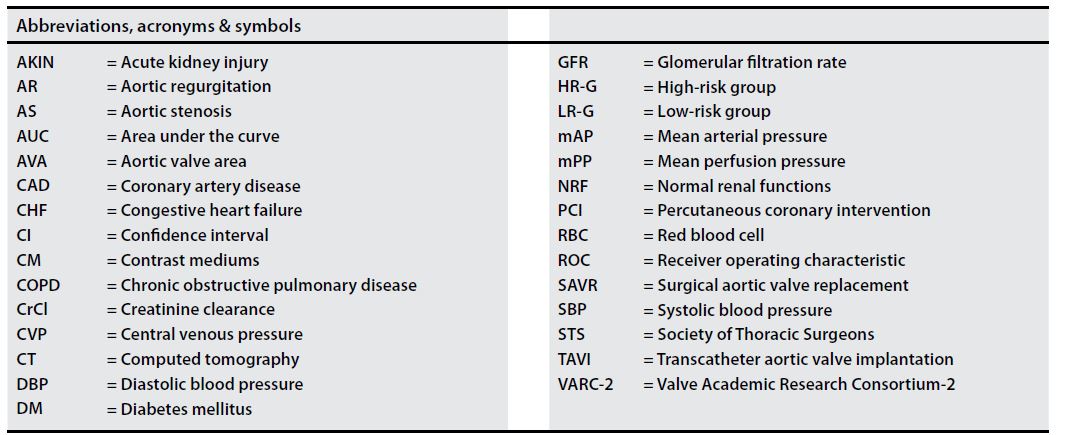The image size is (1068, 435).
Task: Select the AKIN abbreviation
Action: point(36,62)
